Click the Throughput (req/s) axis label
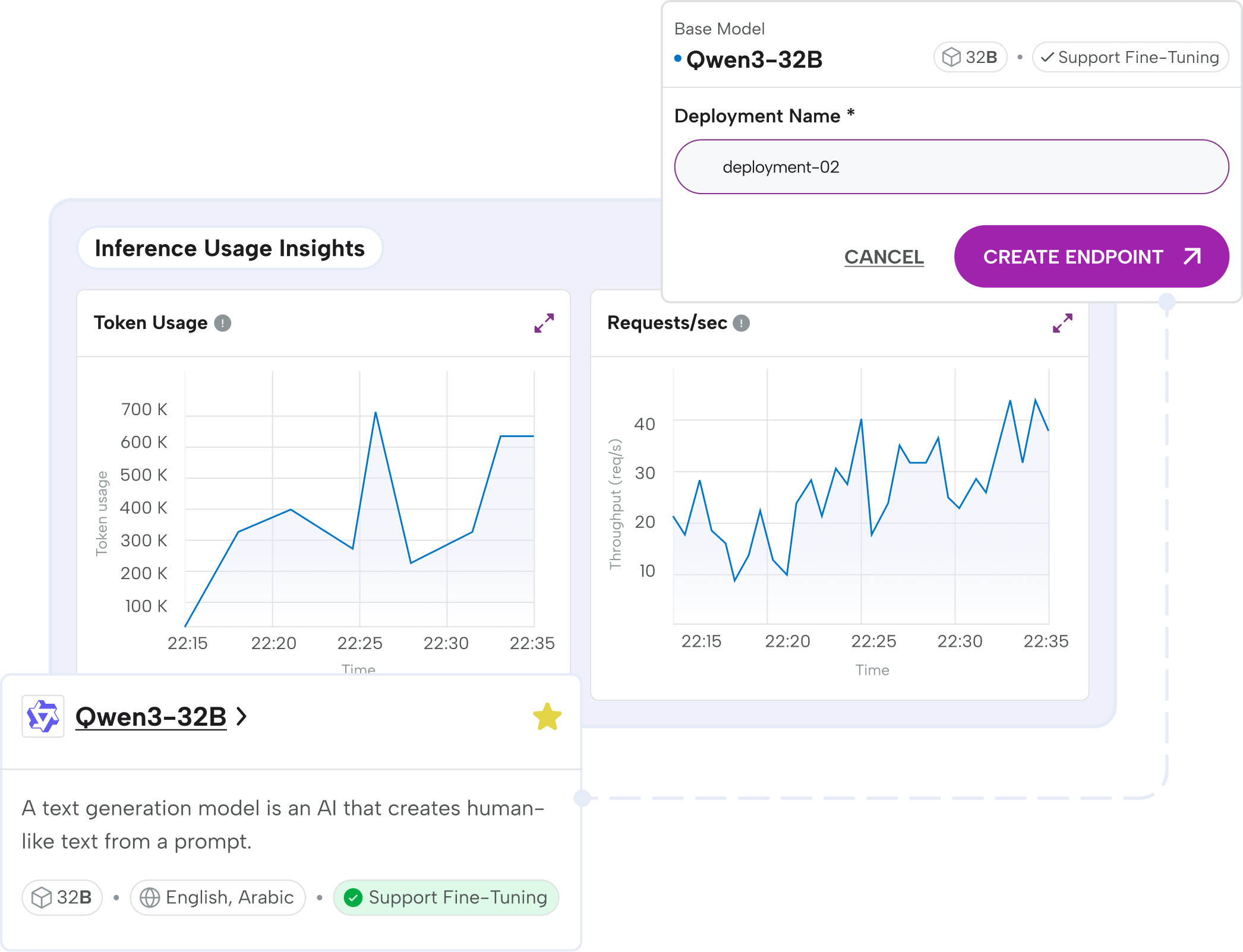Viewport: 1243px width, 952px height. pyautogui.click(x=616, y=504)
